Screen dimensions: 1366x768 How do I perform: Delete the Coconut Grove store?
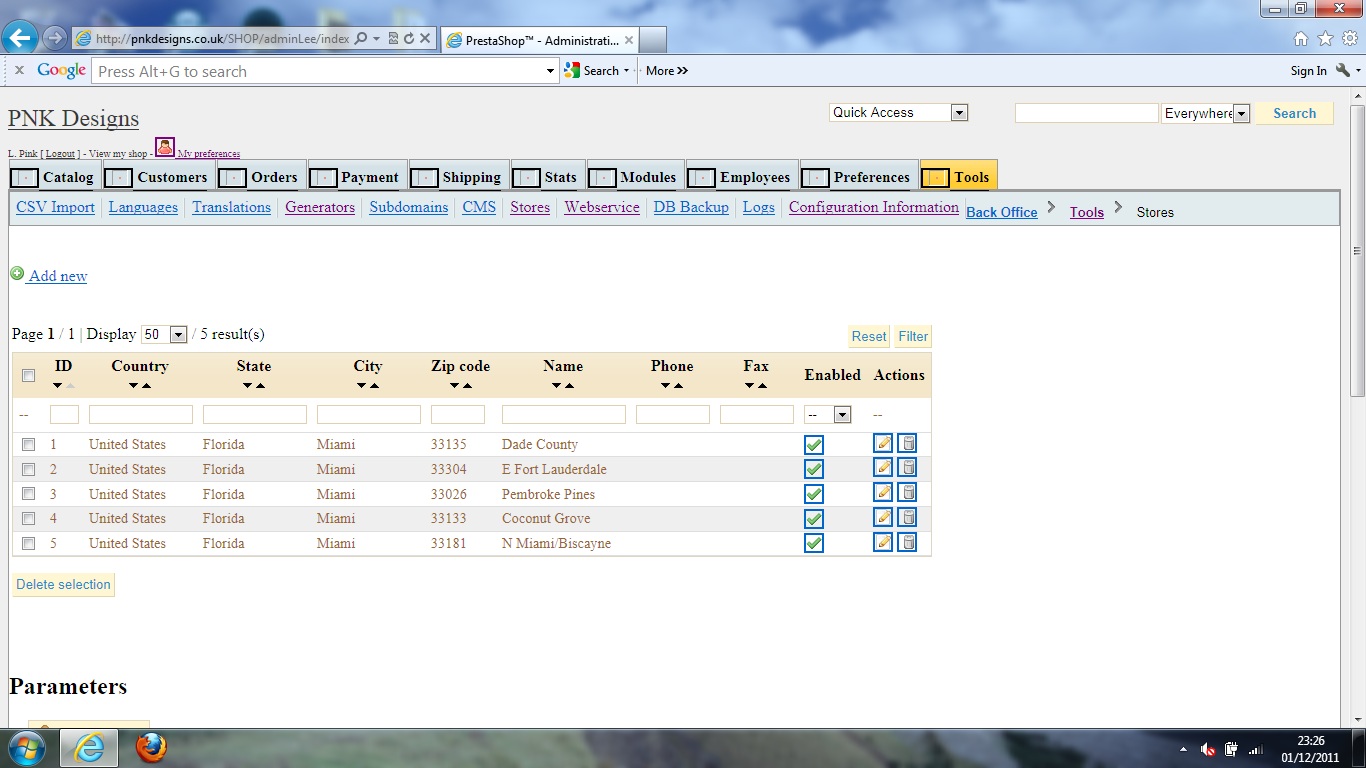pos(907,517)
